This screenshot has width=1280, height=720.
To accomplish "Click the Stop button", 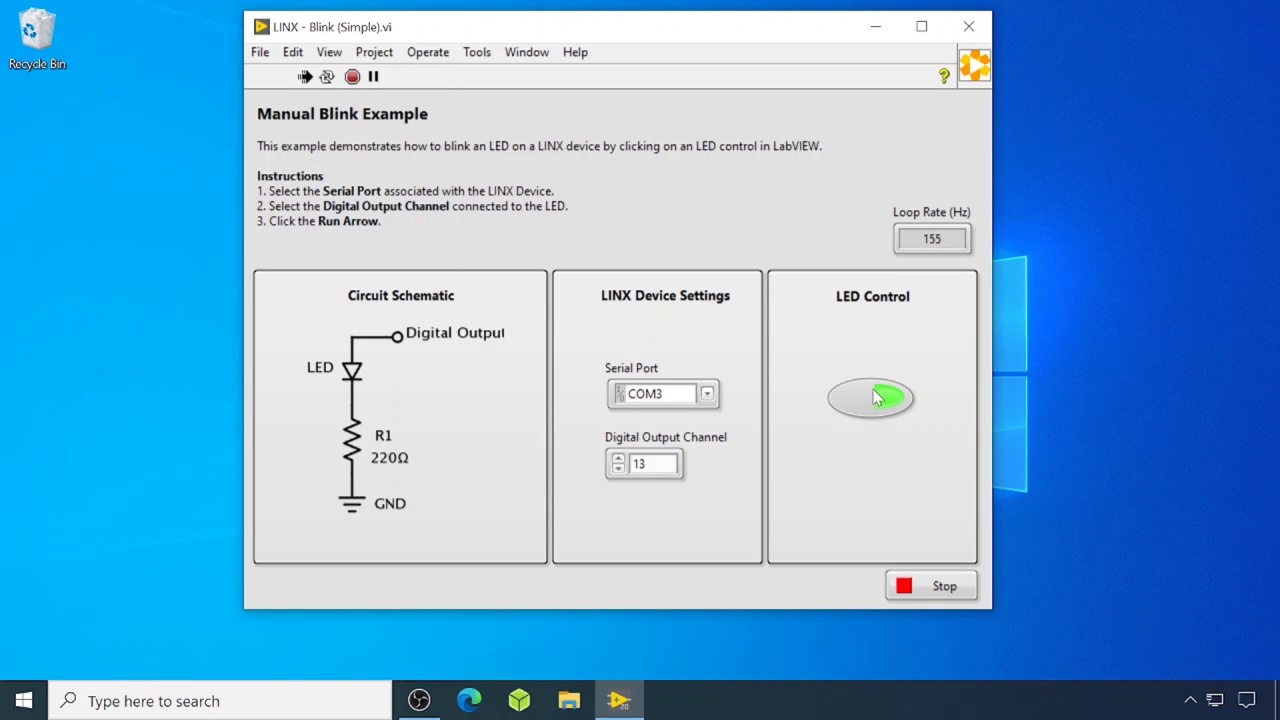I will 931,586.
